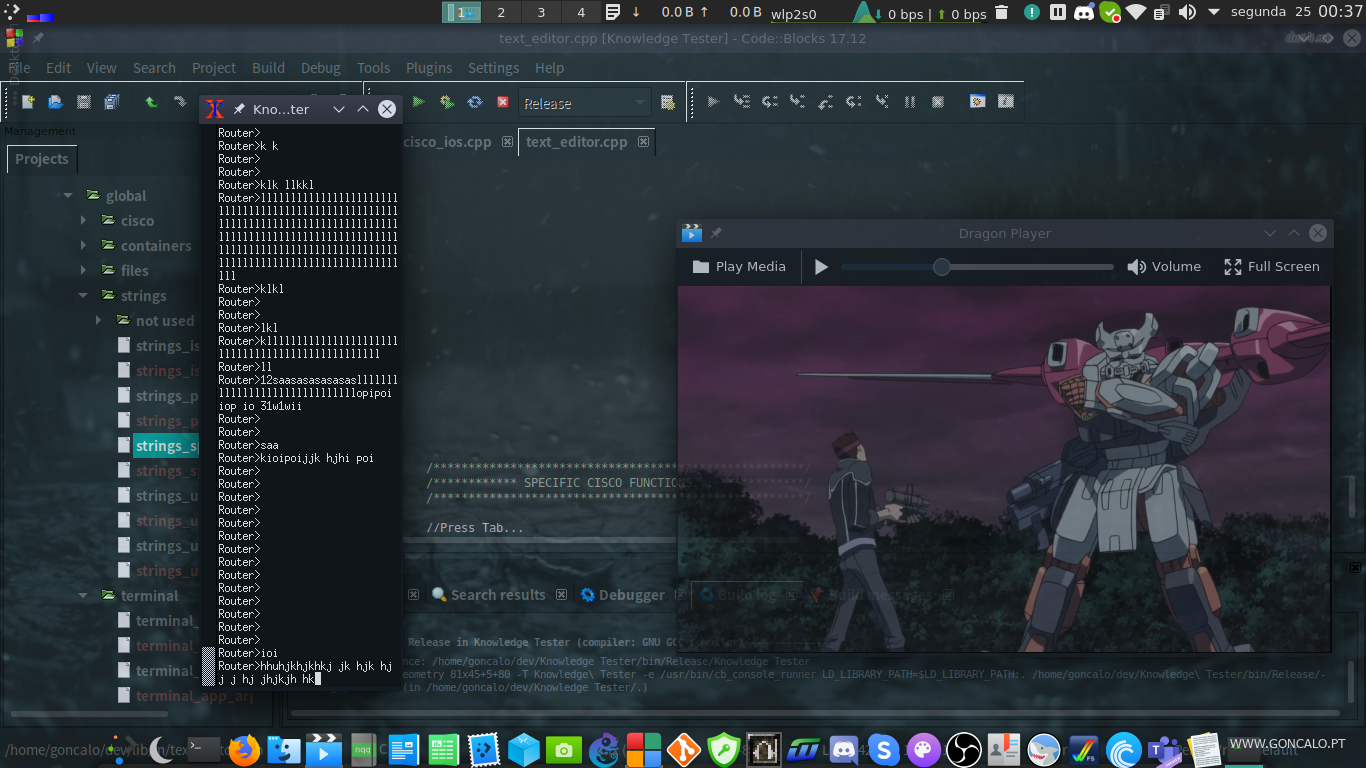Click the debugger Various info icon

pos(1006,102)
